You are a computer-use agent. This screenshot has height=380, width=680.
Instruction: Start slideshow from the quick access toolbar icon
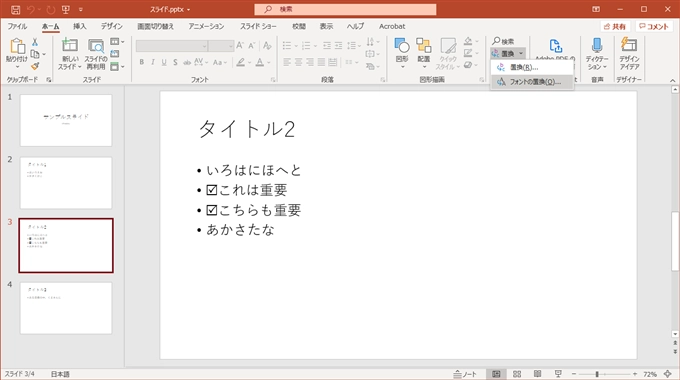(x=65, y=9)
